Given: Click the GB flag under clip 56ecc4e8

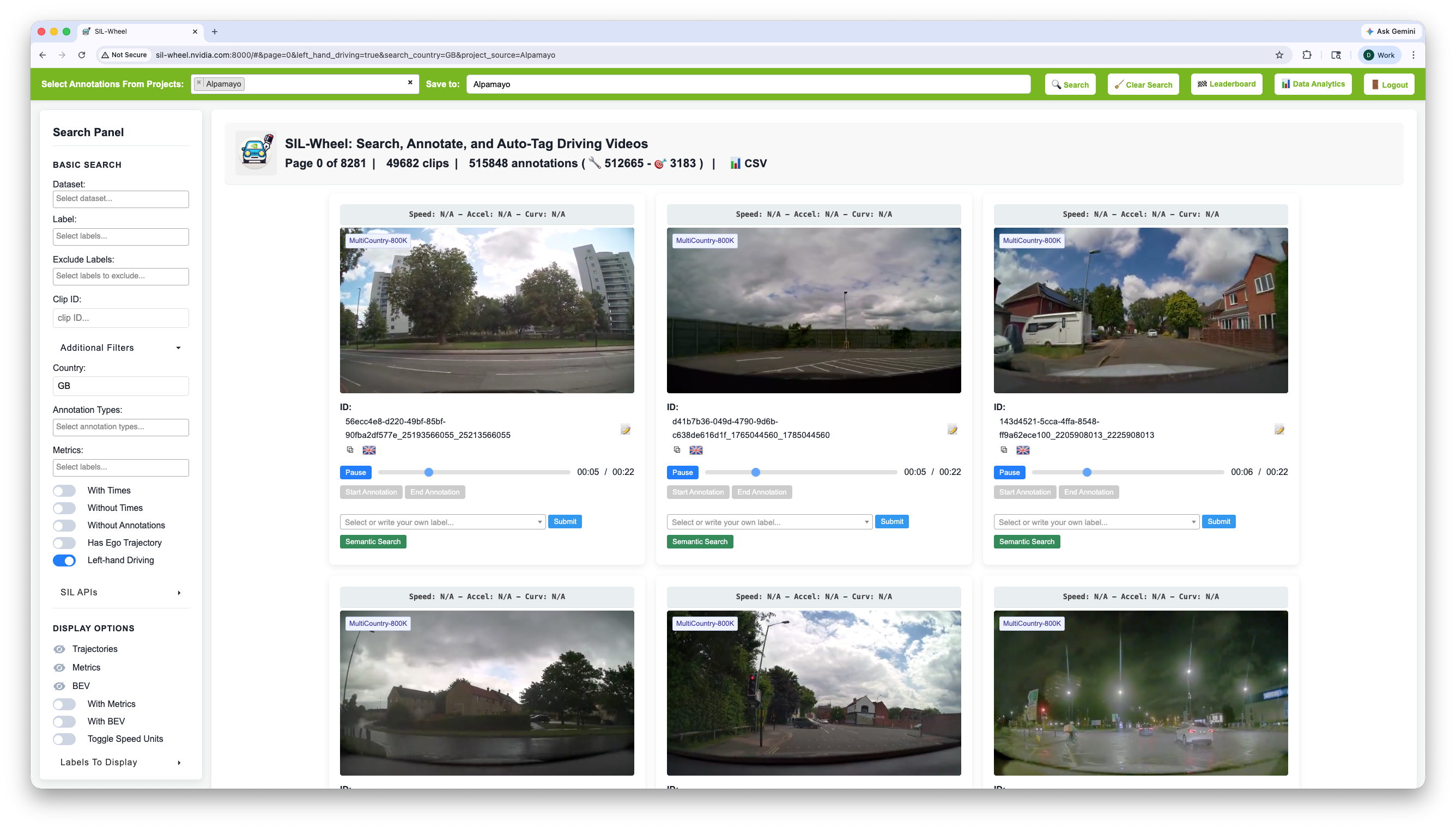Looking at the screenshot, I should pyautogui.click(x=369, y=450).
